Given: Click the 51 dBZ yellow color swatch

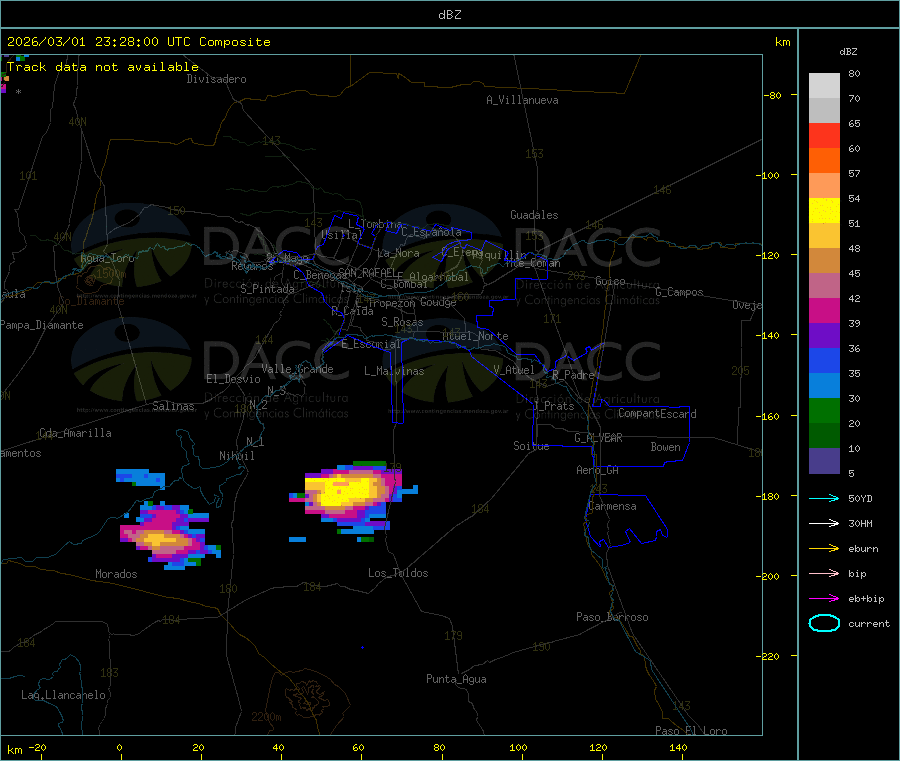Looking at the screenshot, I should (x=824, y=211).
